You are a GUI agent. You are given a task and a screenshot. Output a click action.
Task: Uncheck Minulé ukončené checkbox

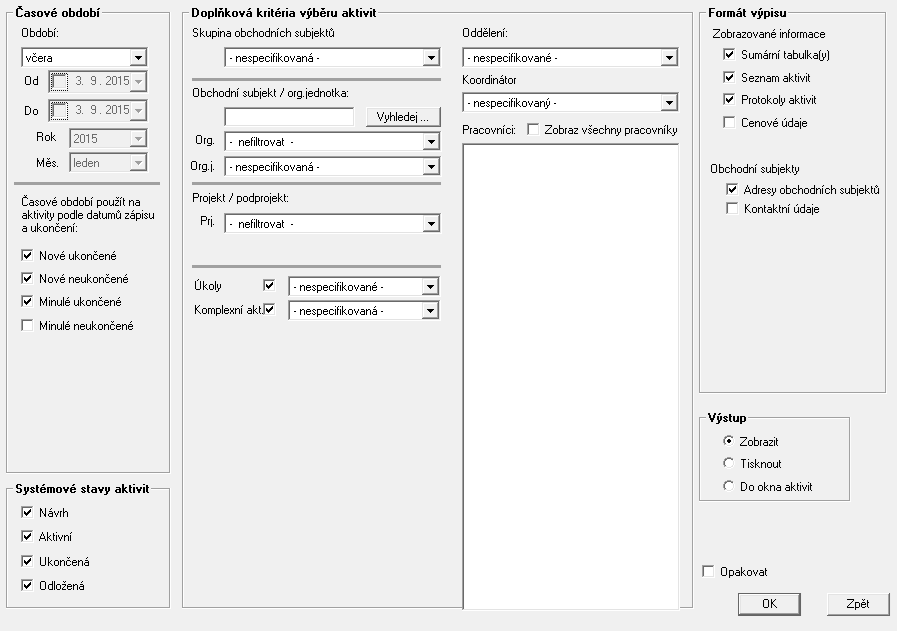click(27, 301)
